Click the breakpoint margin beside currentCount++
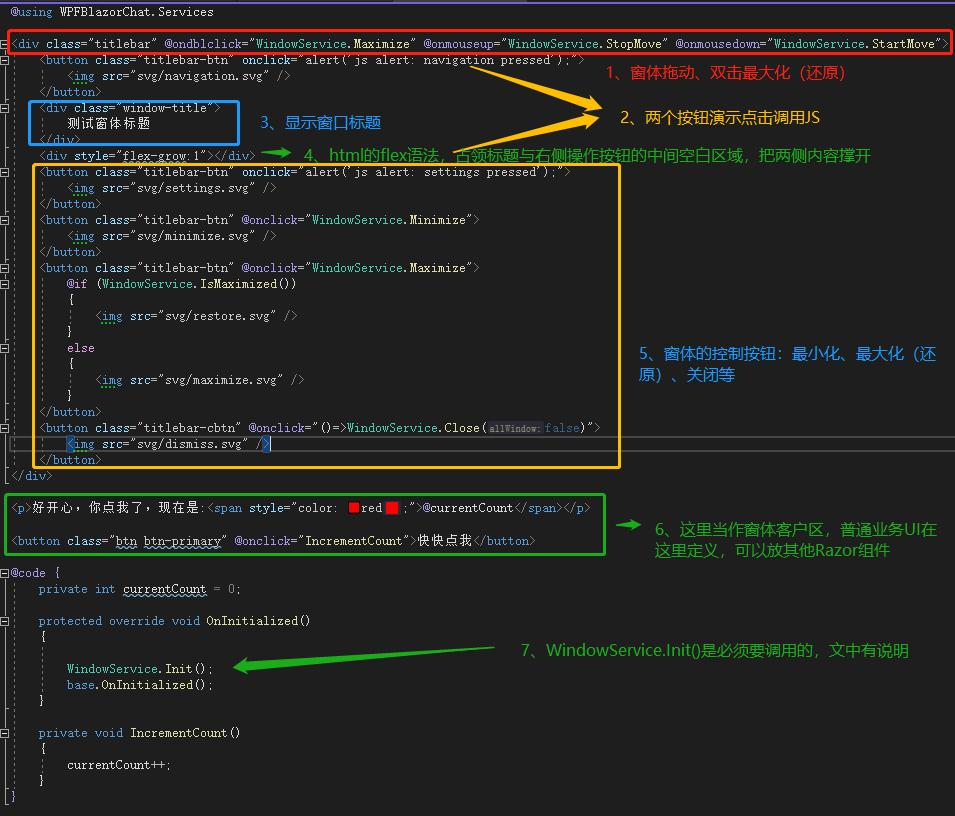Viewport: 955px width, 816px height. click(5, 764)
